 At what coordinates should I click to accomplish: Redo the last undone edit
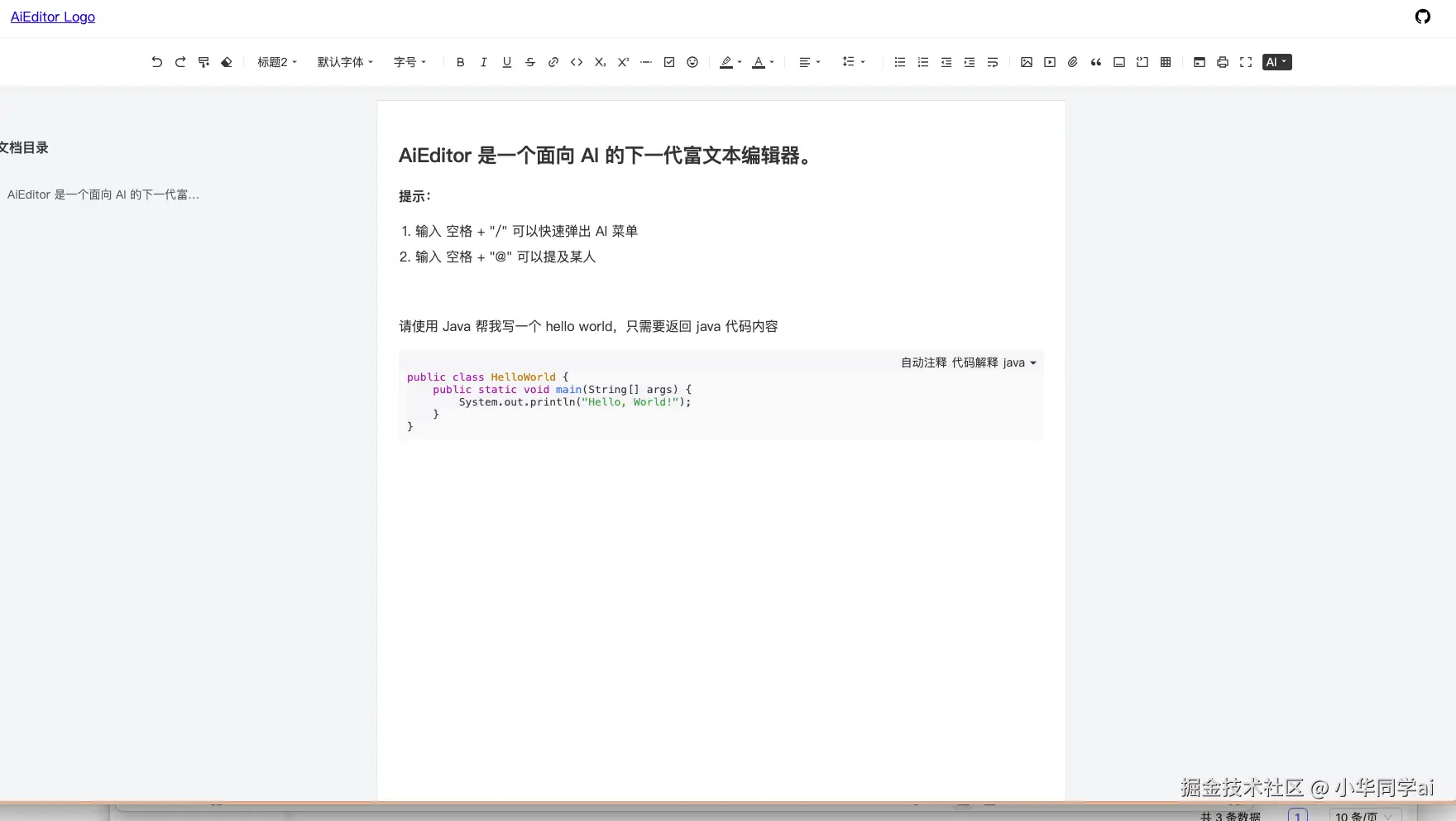click(180, 62)
